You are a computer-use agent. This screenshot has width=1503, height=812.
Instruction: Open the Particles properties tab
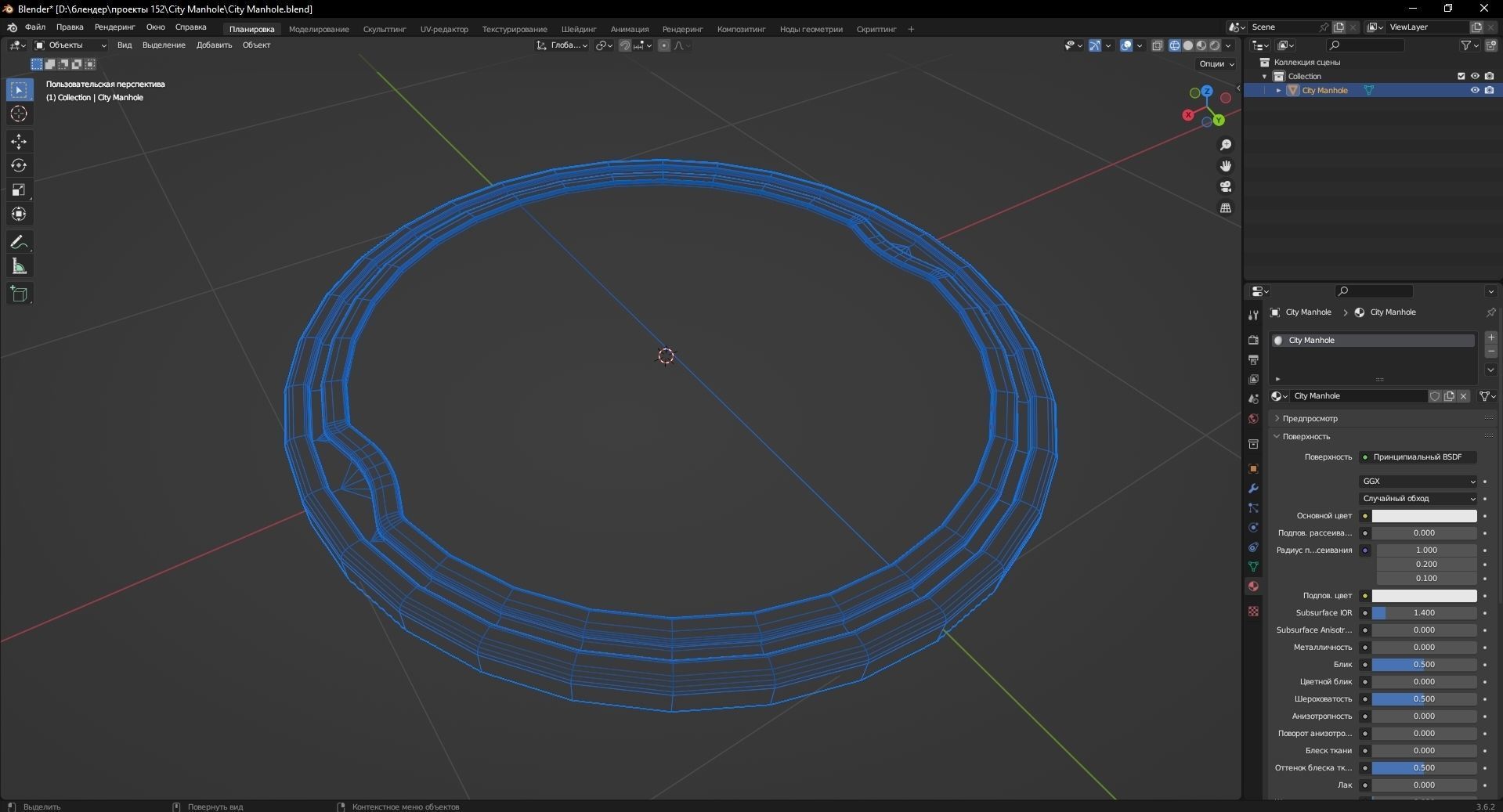(1253, 508)
